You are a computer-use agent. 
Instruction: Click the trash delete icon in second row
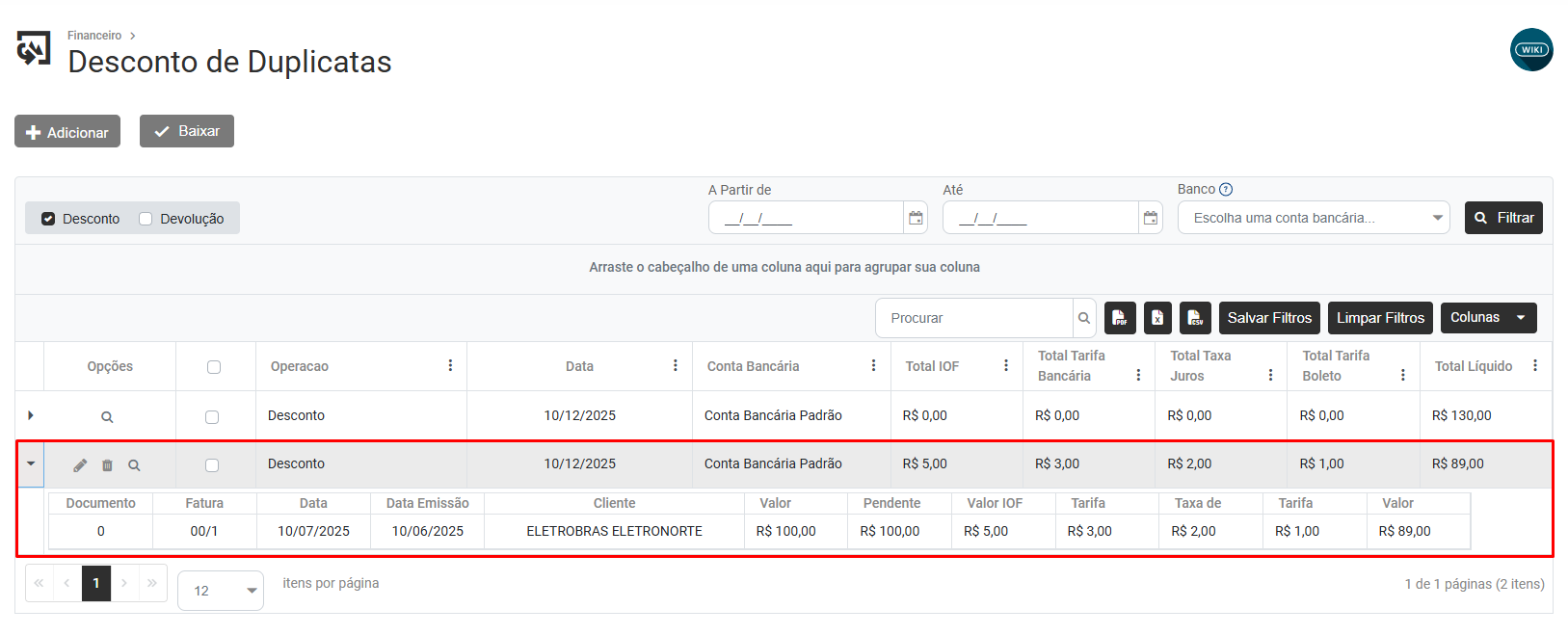[x=107, y=465]
